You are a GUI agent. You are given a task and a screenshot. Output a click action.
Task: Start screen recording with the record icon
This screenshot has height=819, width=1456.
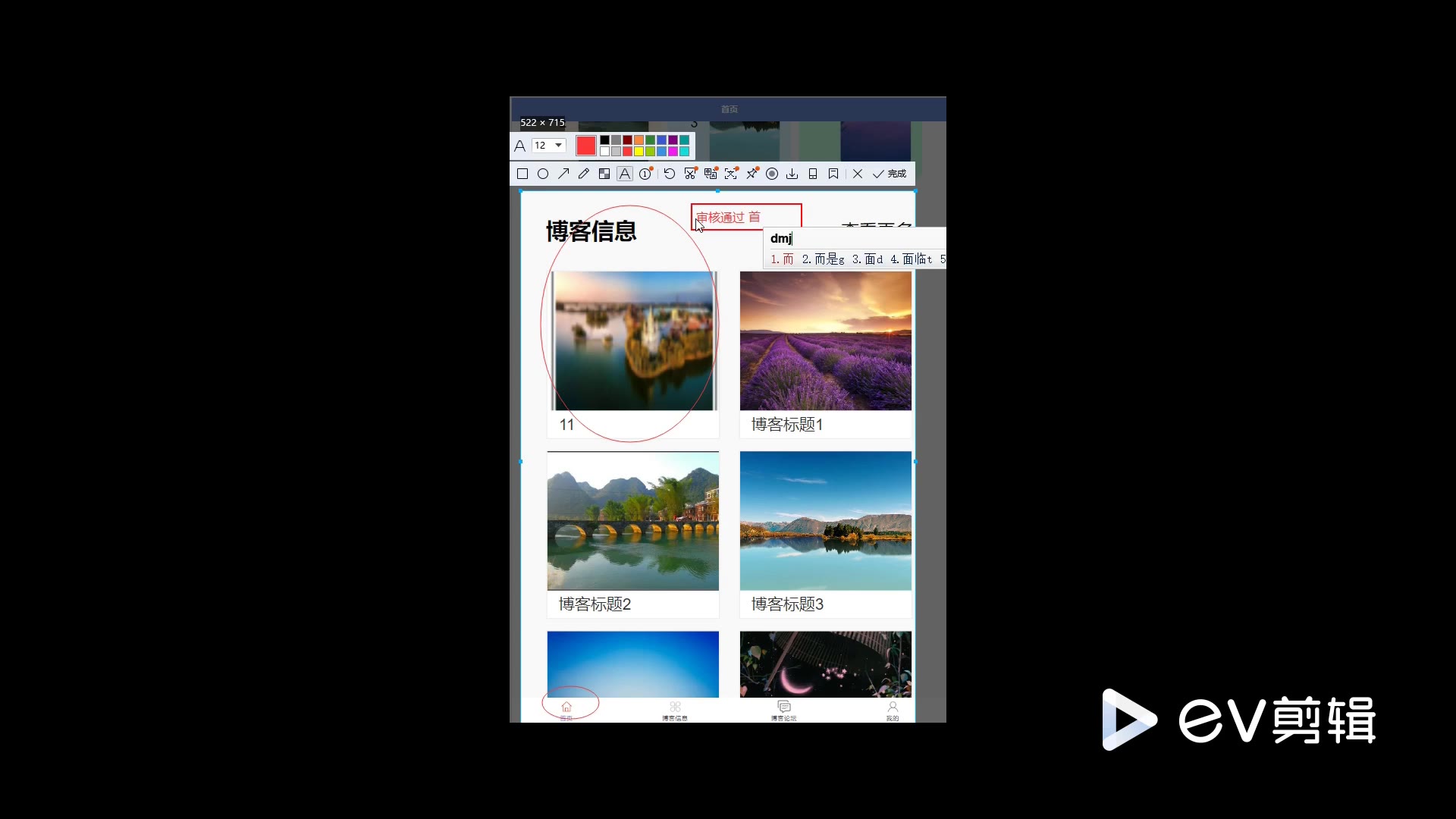tap(772, 174)
